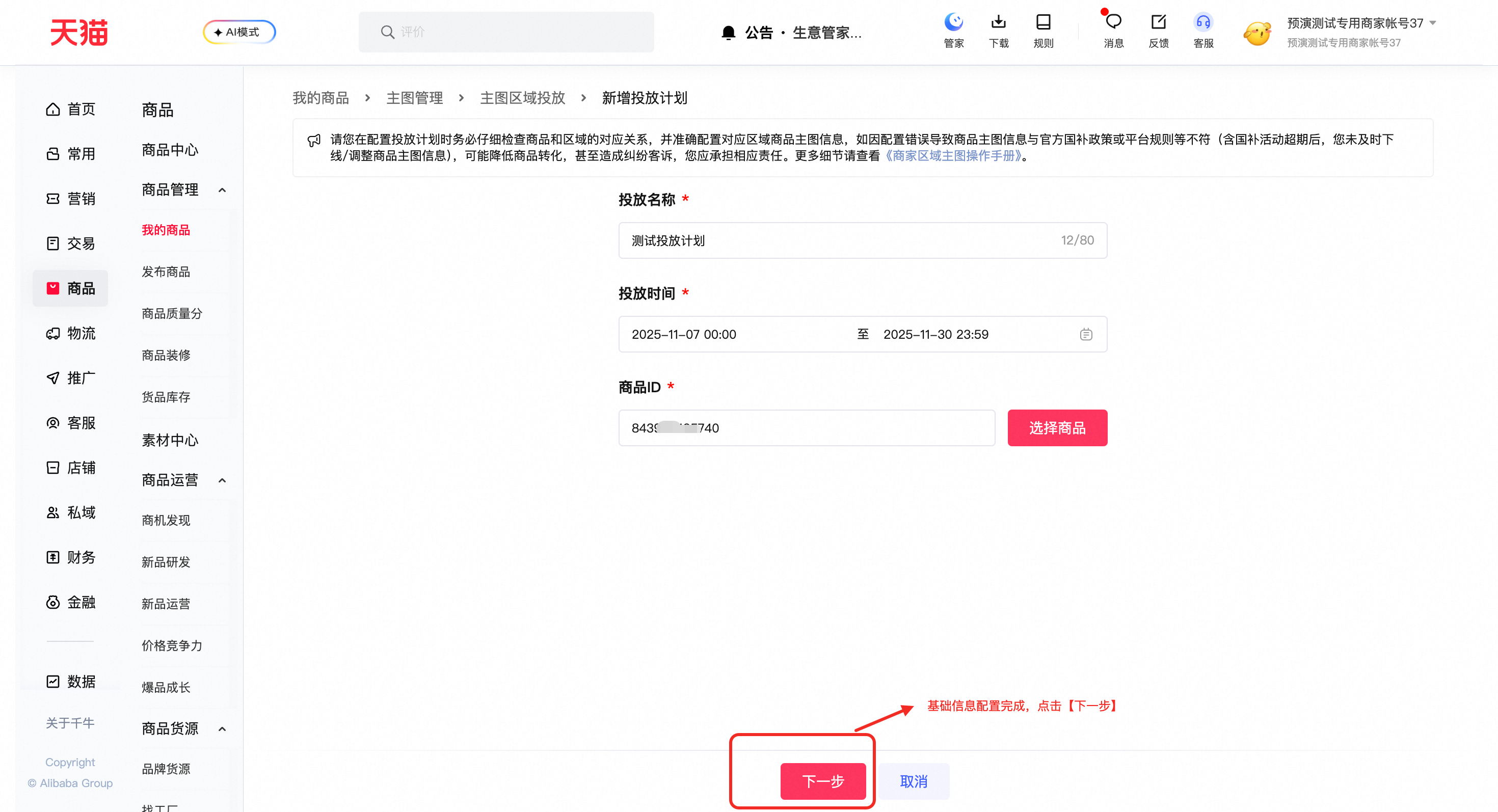1498x812 pixels.
Task: Open 货品库存 menu item
Action: pos(166,397)
